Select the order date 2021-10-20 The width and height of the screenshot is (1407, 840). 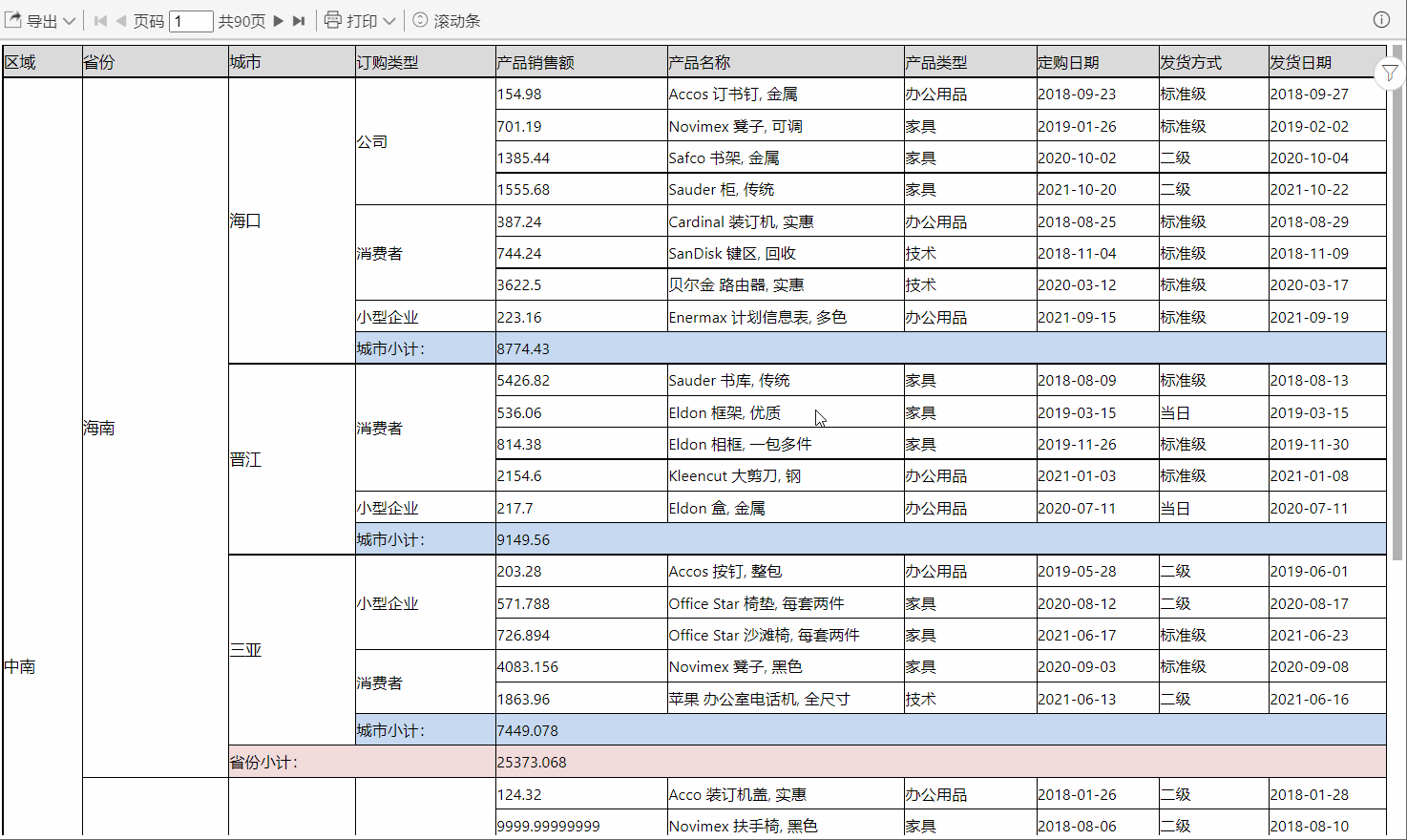click(1098, 189)
